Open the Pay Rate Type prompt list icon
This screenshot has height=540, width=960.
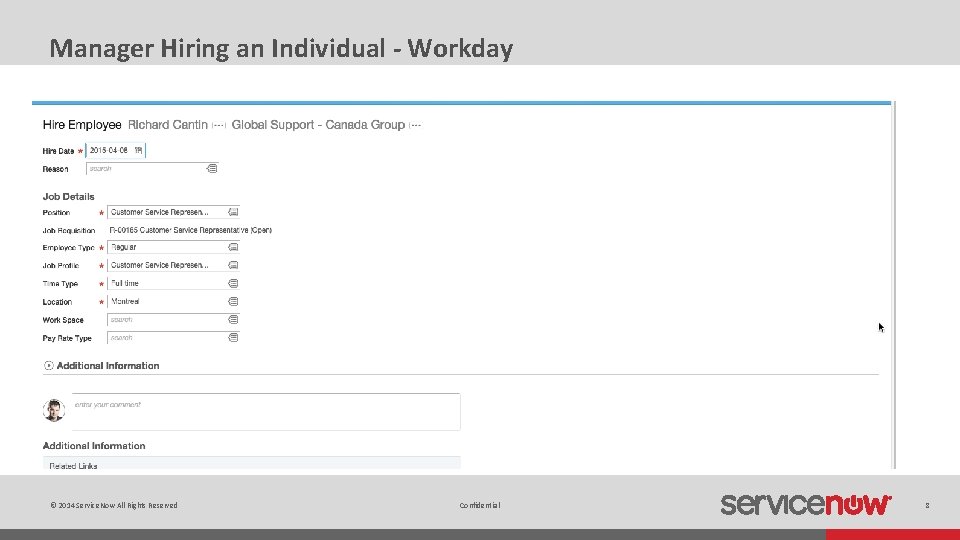(x=233, y=337)
